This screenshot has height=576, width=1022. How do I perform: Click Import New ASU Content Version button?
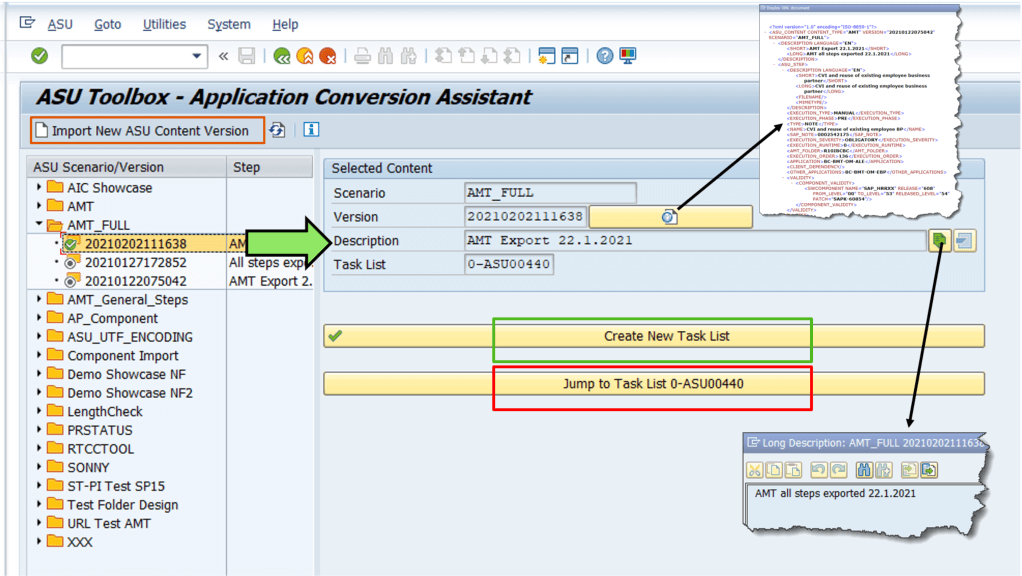147,130
